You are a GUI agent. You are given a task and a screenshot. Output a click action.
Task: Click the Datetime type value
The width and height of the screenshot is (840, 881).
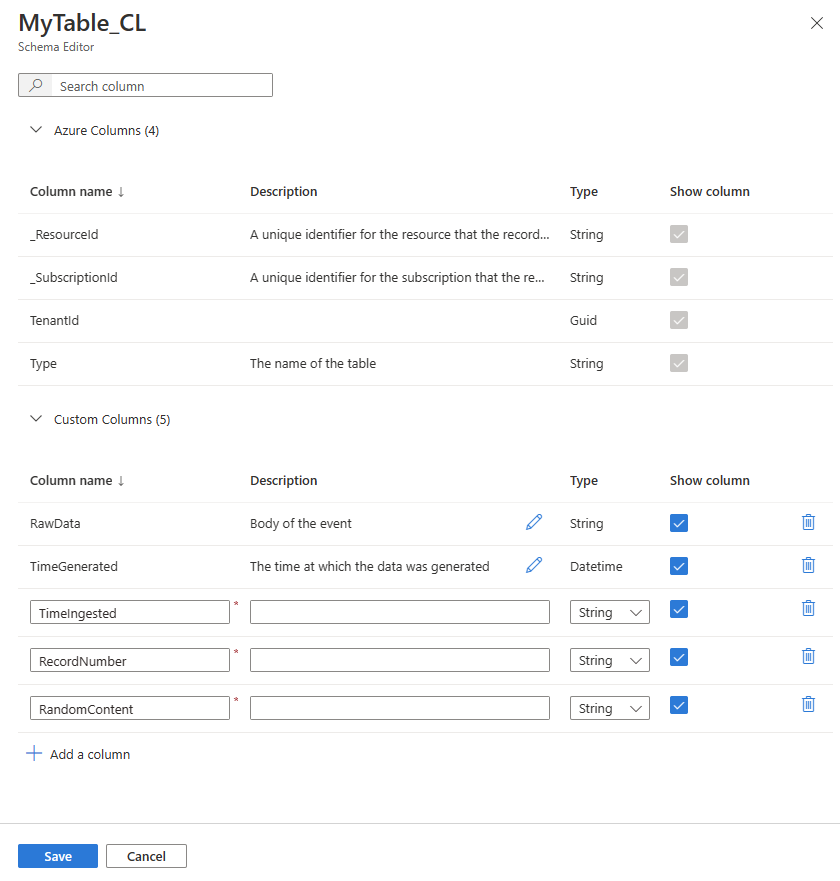pyautogui.click(x=596, y=566)
